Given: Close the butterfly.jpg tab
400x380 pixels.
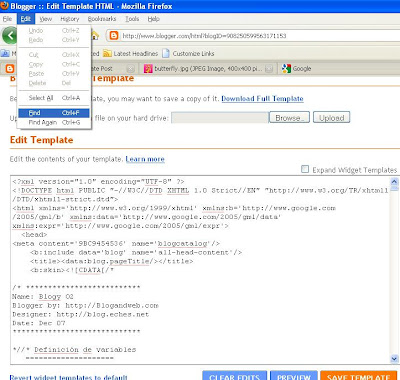Looking at the screenshot, I should point(269,69).
